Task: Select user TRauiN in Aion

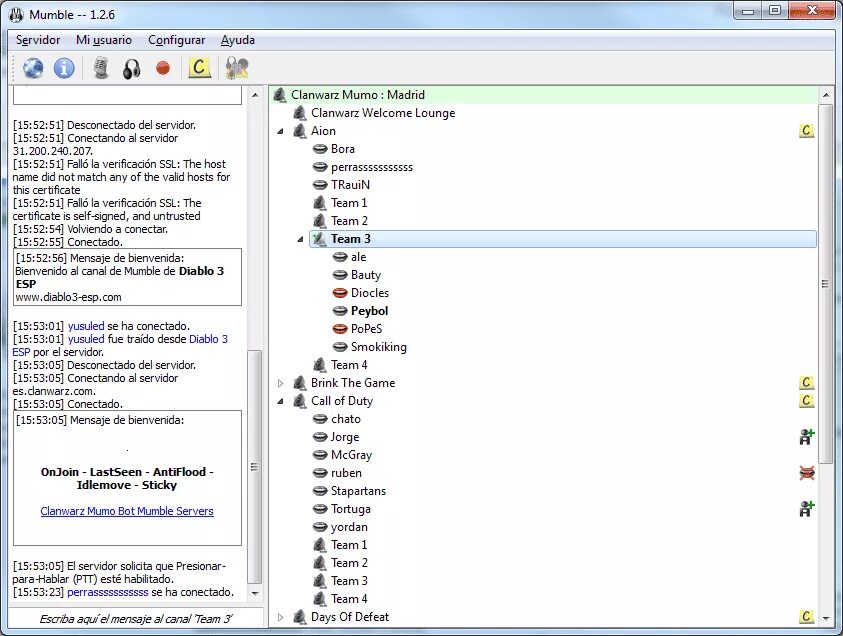Action: click(x=350, y=185)
